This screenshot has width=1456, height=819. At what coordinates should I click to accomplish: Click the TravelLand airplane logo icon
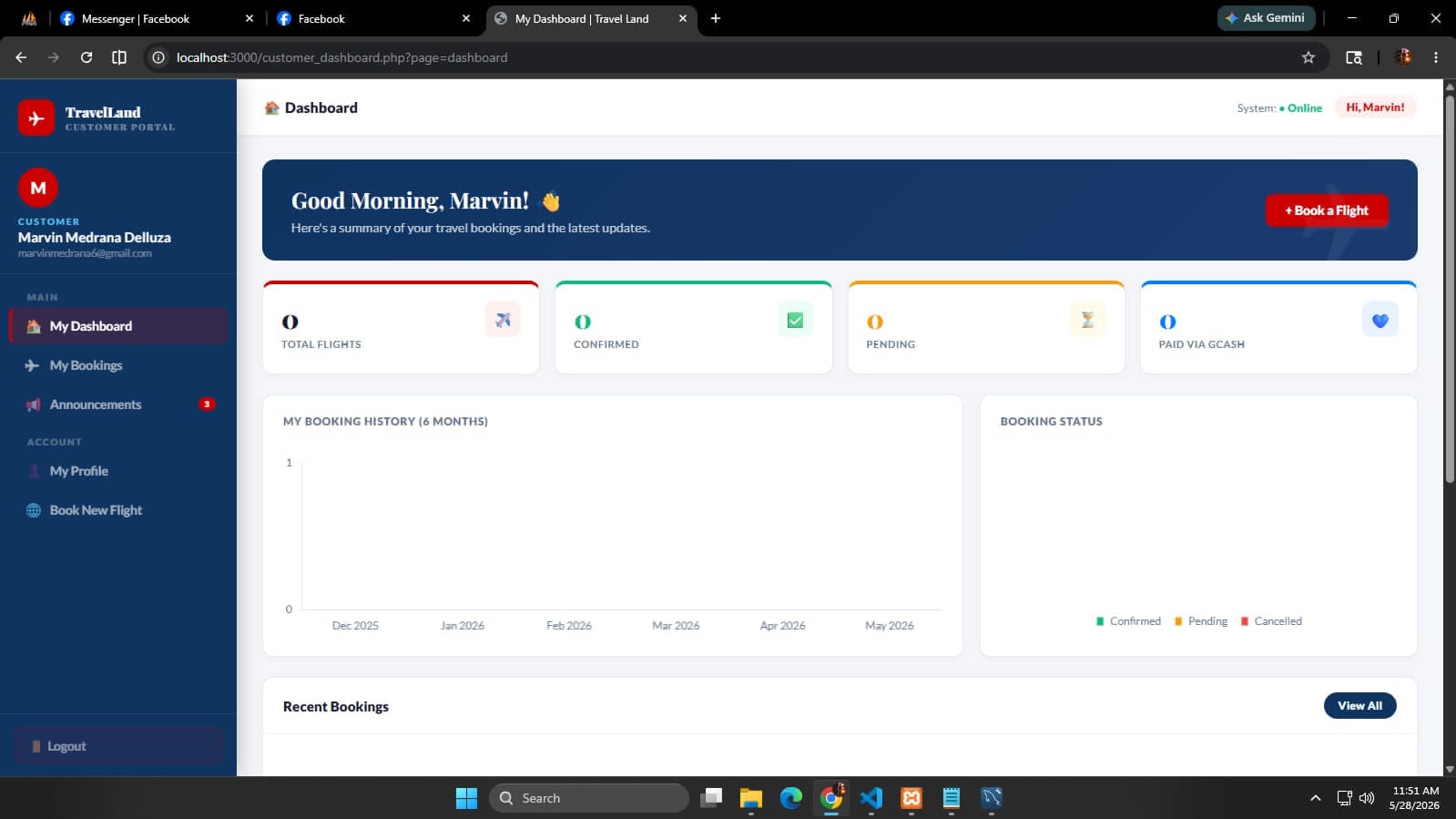tap(36, 118)
